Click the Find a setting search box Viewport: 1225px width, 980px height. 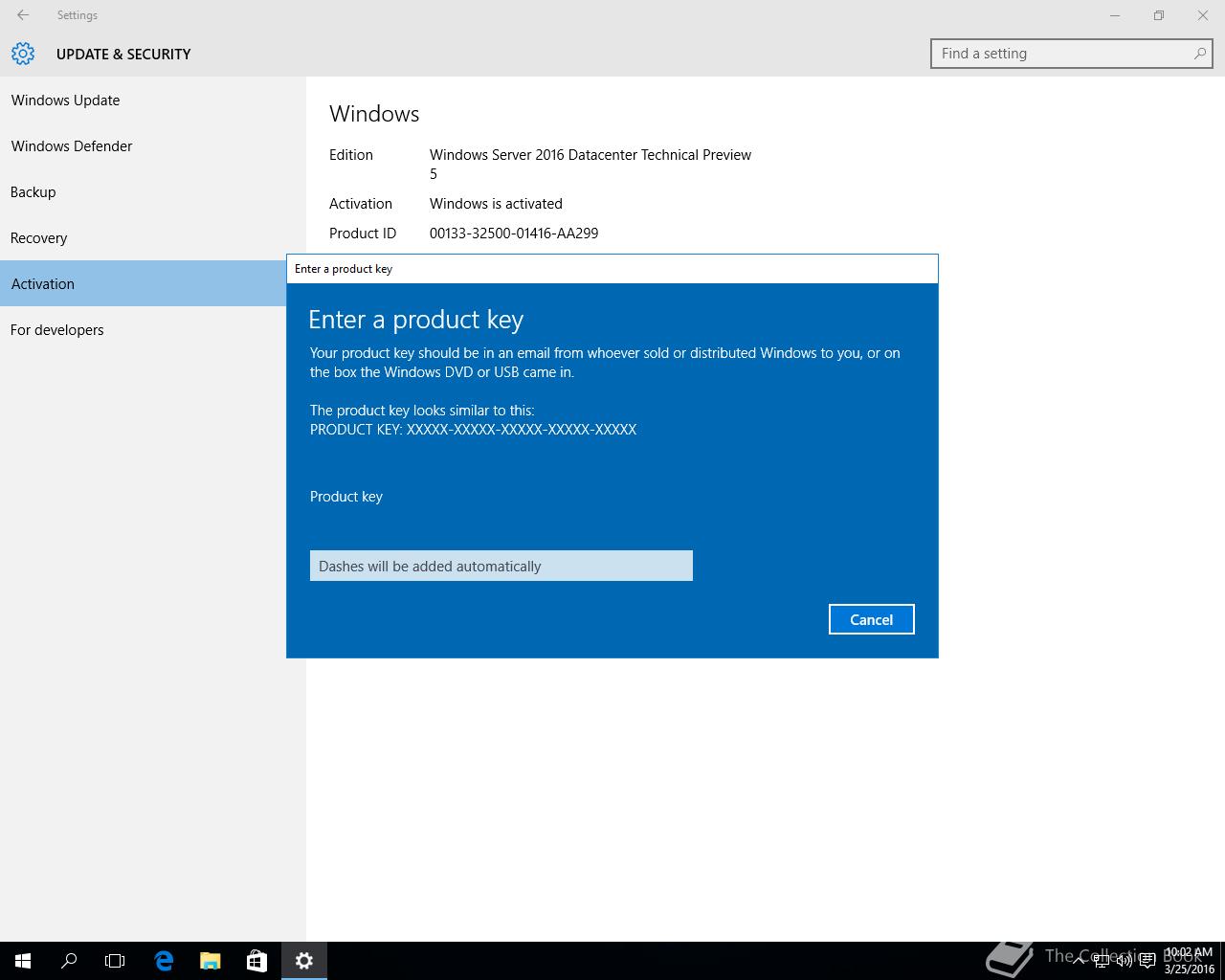(1071, 54)
